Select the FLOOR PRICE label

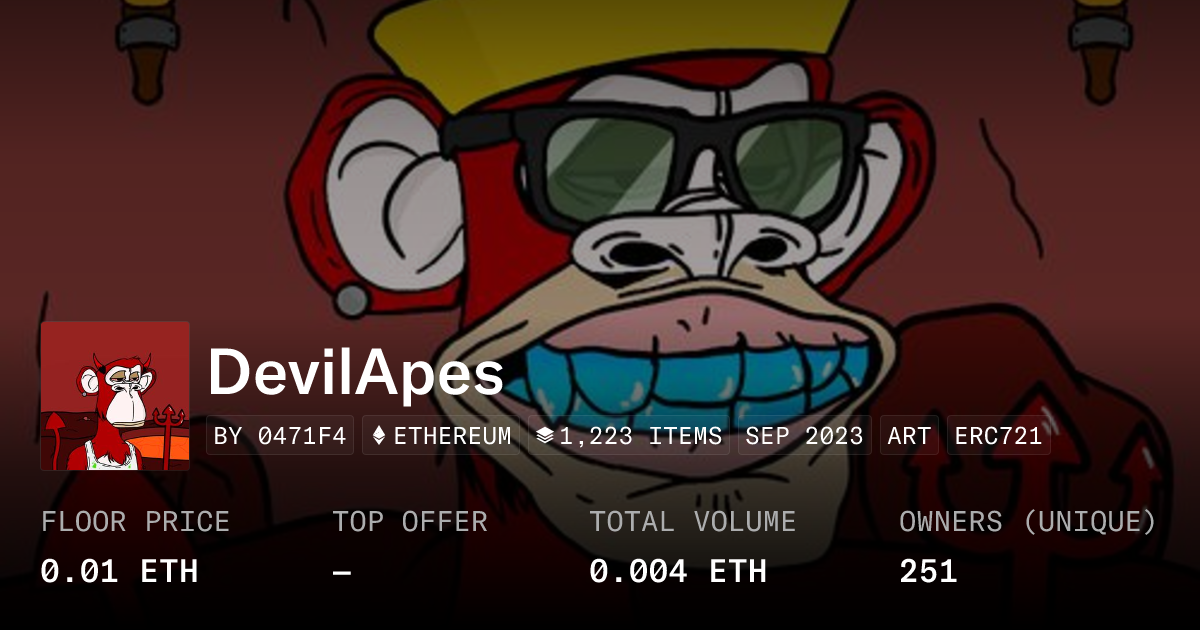135,522
